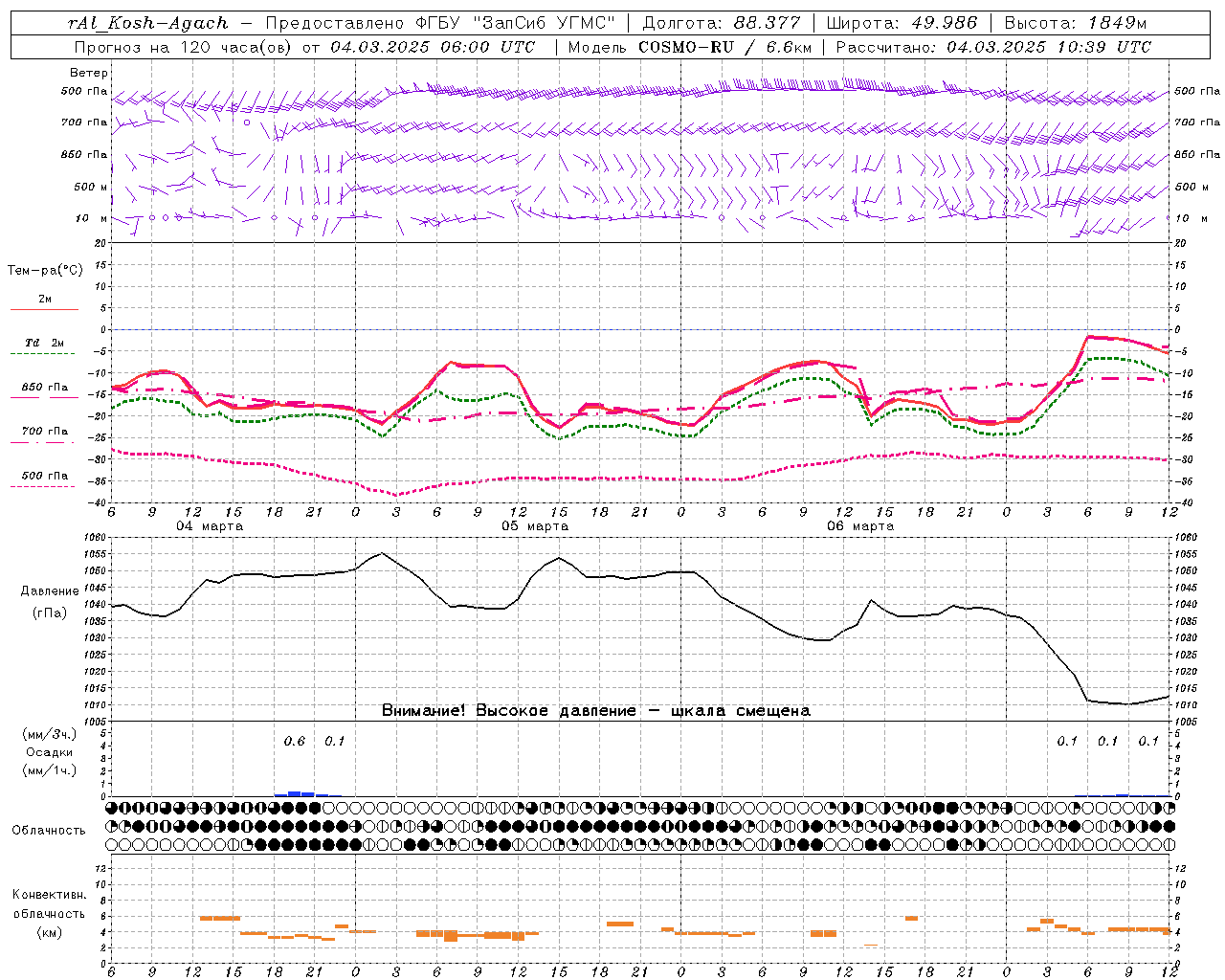Select the Широта: 49.986 value
This screenshot has height=980, width=1225.
tap(902, 23)
